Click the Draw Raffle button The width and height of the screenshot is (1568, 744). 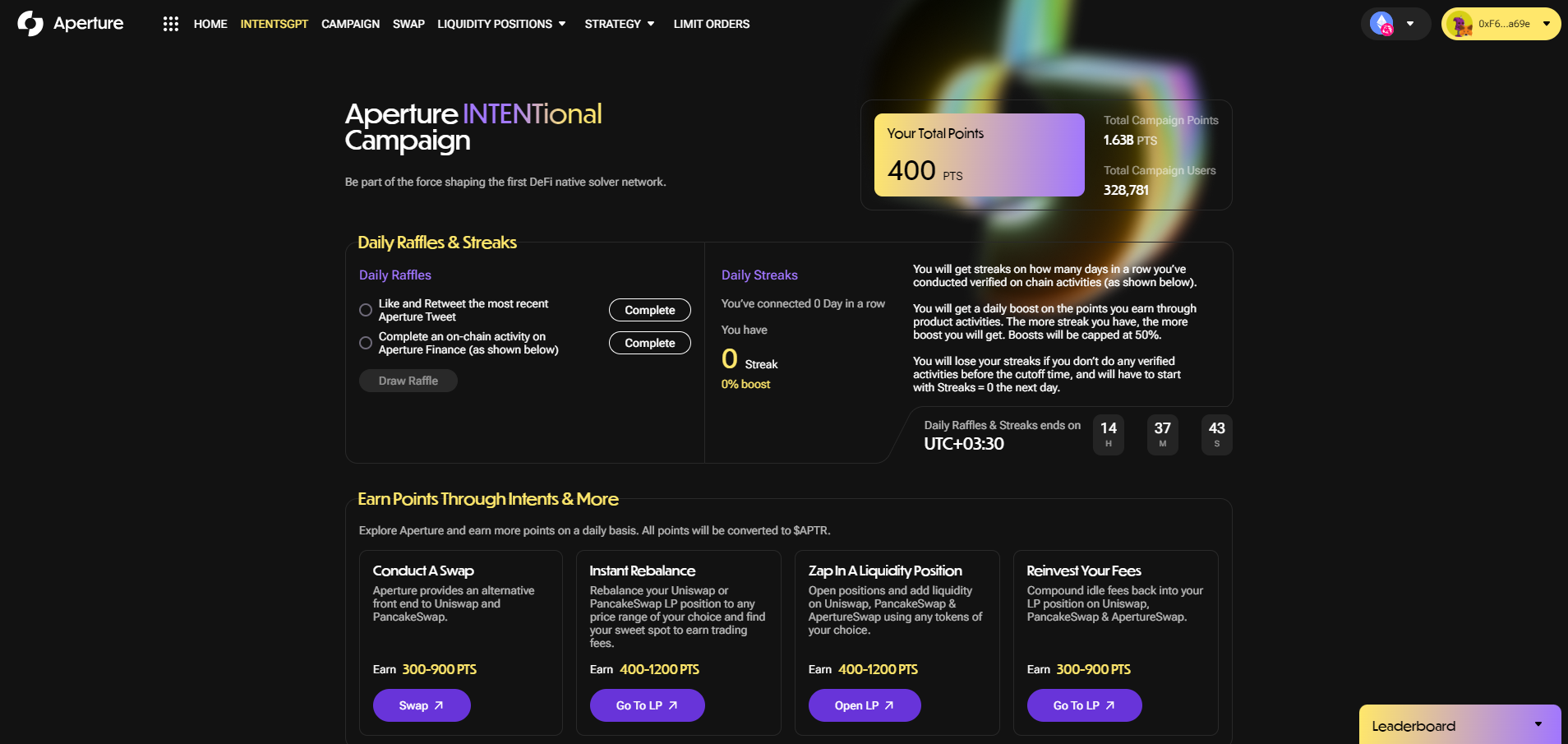pyautogui.click(x=408, y=381)
